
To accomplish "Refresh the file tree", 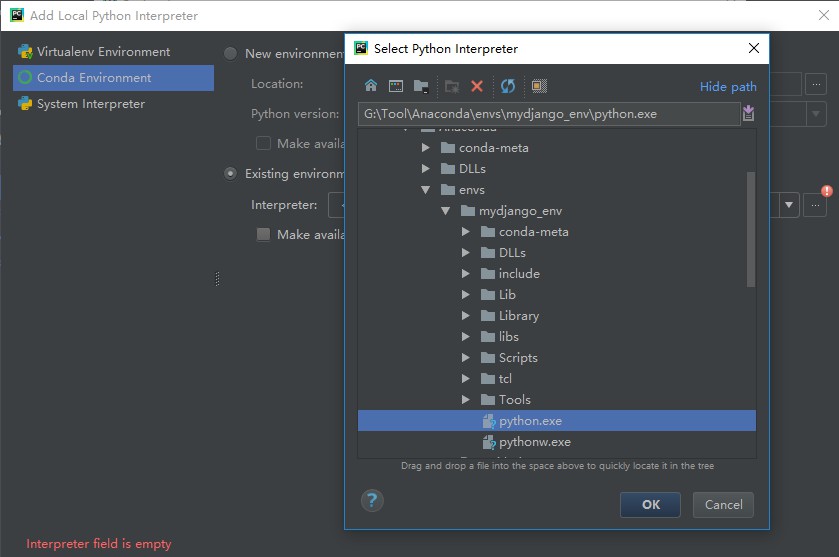I will coord(508,87).
